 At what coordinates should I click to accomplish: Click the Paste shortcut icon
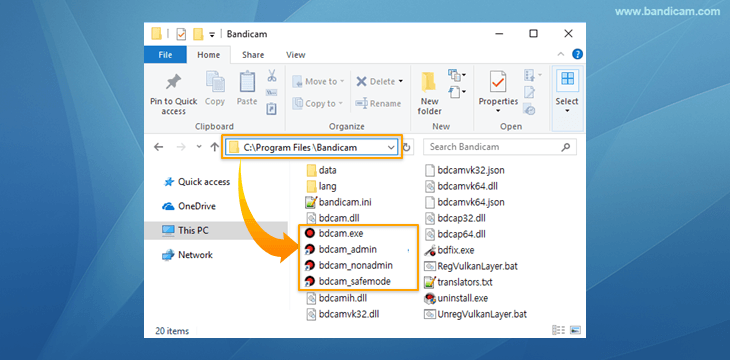click(271, 109)
